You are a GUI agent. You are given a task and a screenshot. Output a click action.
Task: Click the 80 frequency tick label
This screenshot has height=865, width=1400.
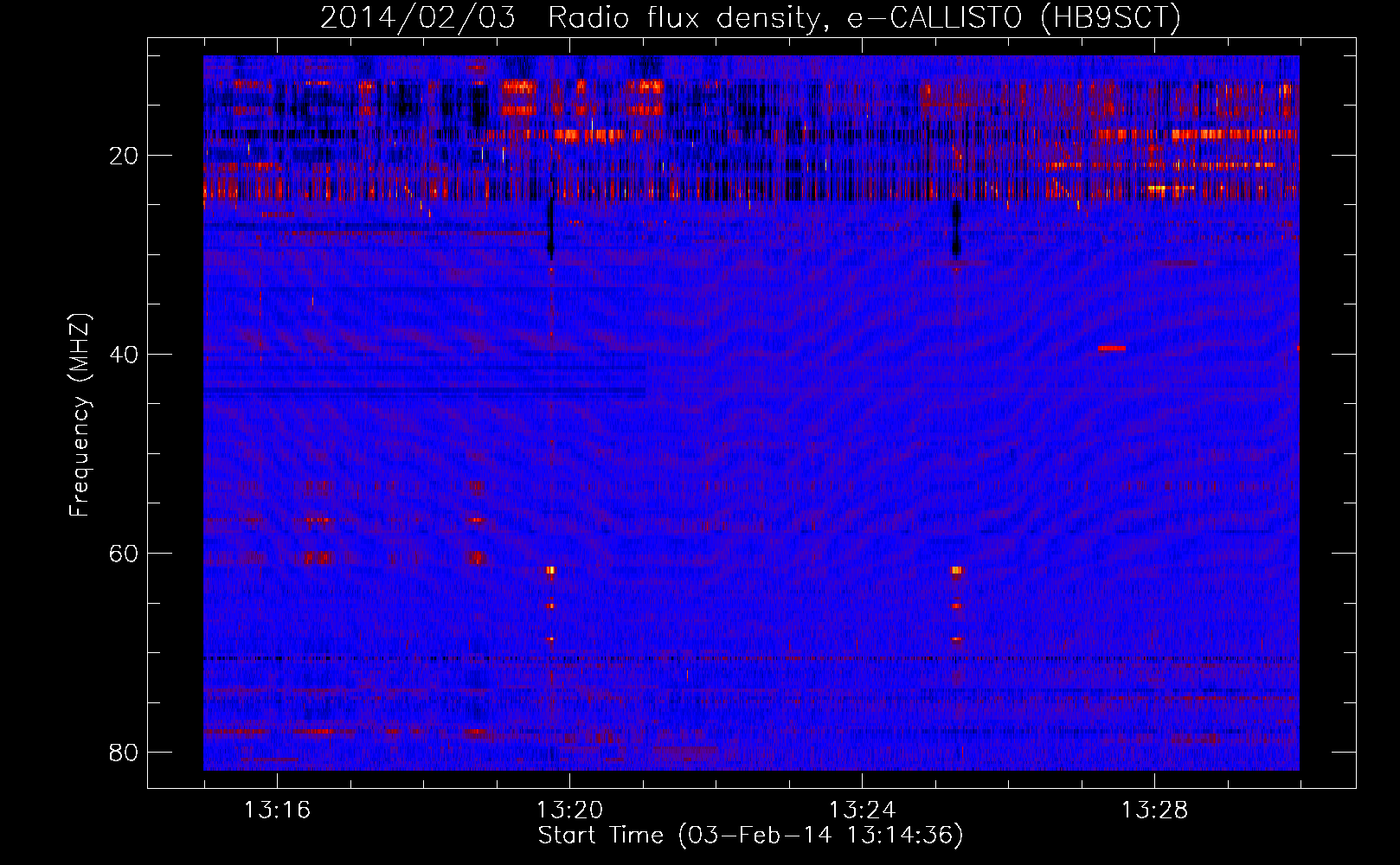coord(124,753)
